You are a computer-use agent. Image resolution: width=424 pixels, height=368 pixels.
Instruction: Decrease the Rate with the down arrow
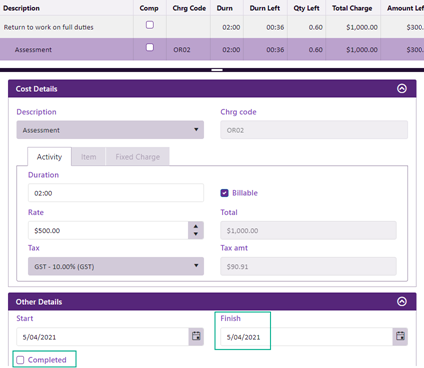(x=196, y=234)
